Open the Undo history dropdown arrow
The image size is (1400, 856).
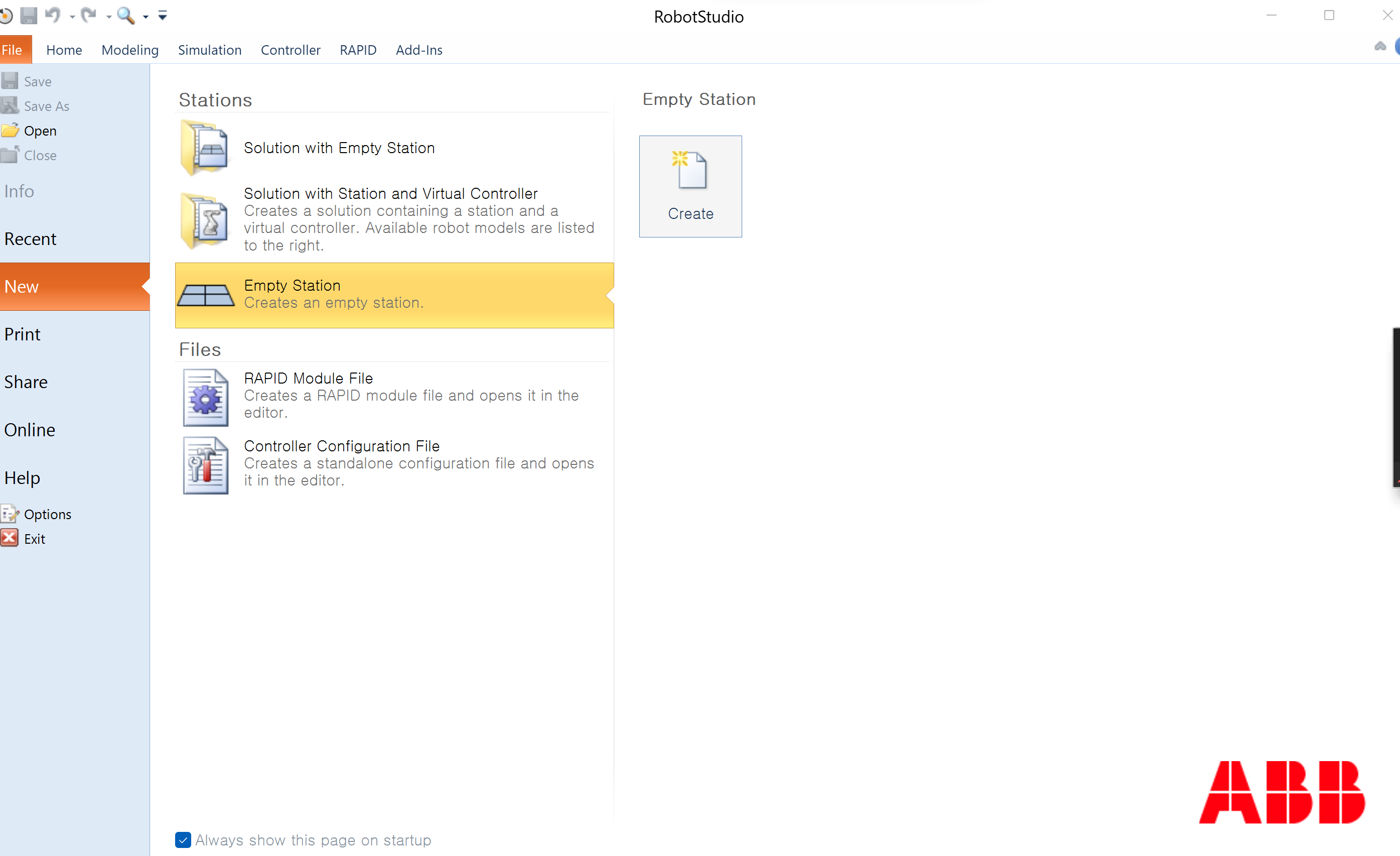tap(72, 17)
